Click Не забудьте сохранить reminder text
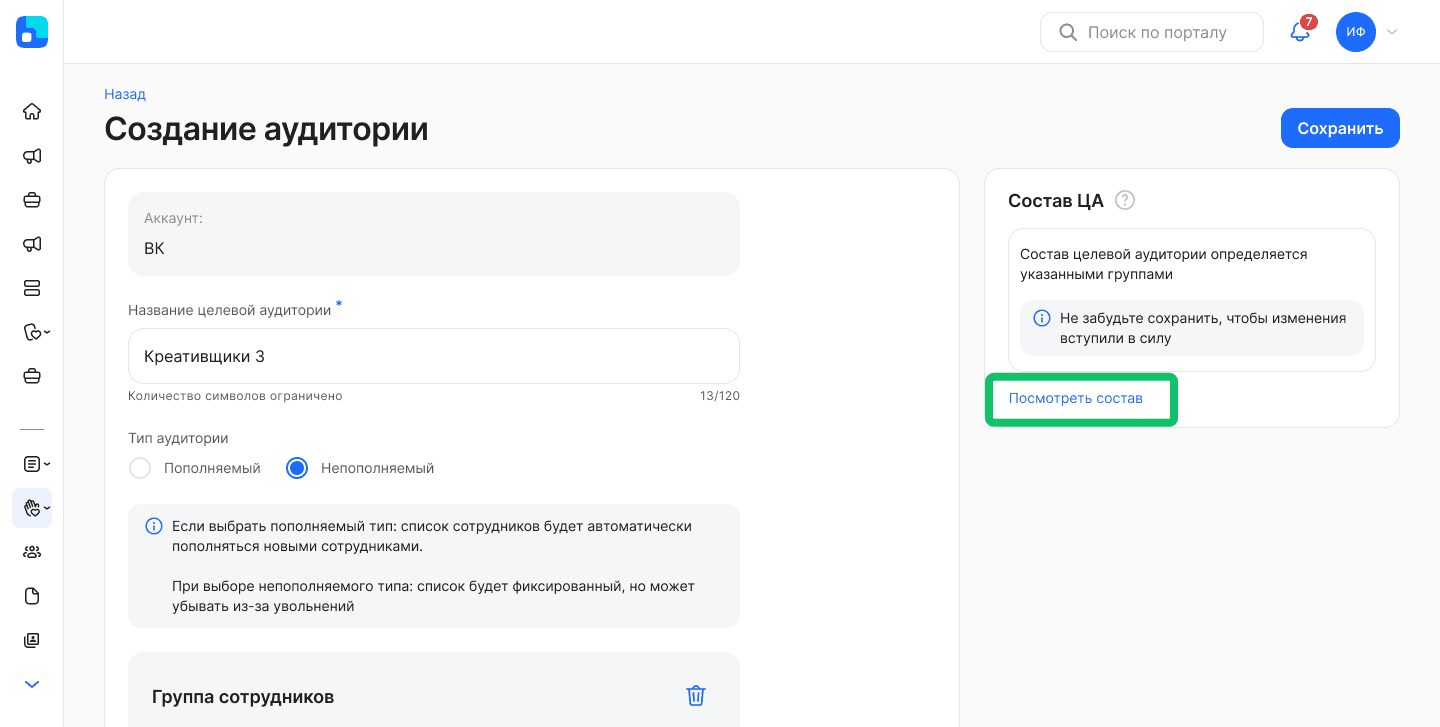The image size is (1440, 727). point(1203,328)
